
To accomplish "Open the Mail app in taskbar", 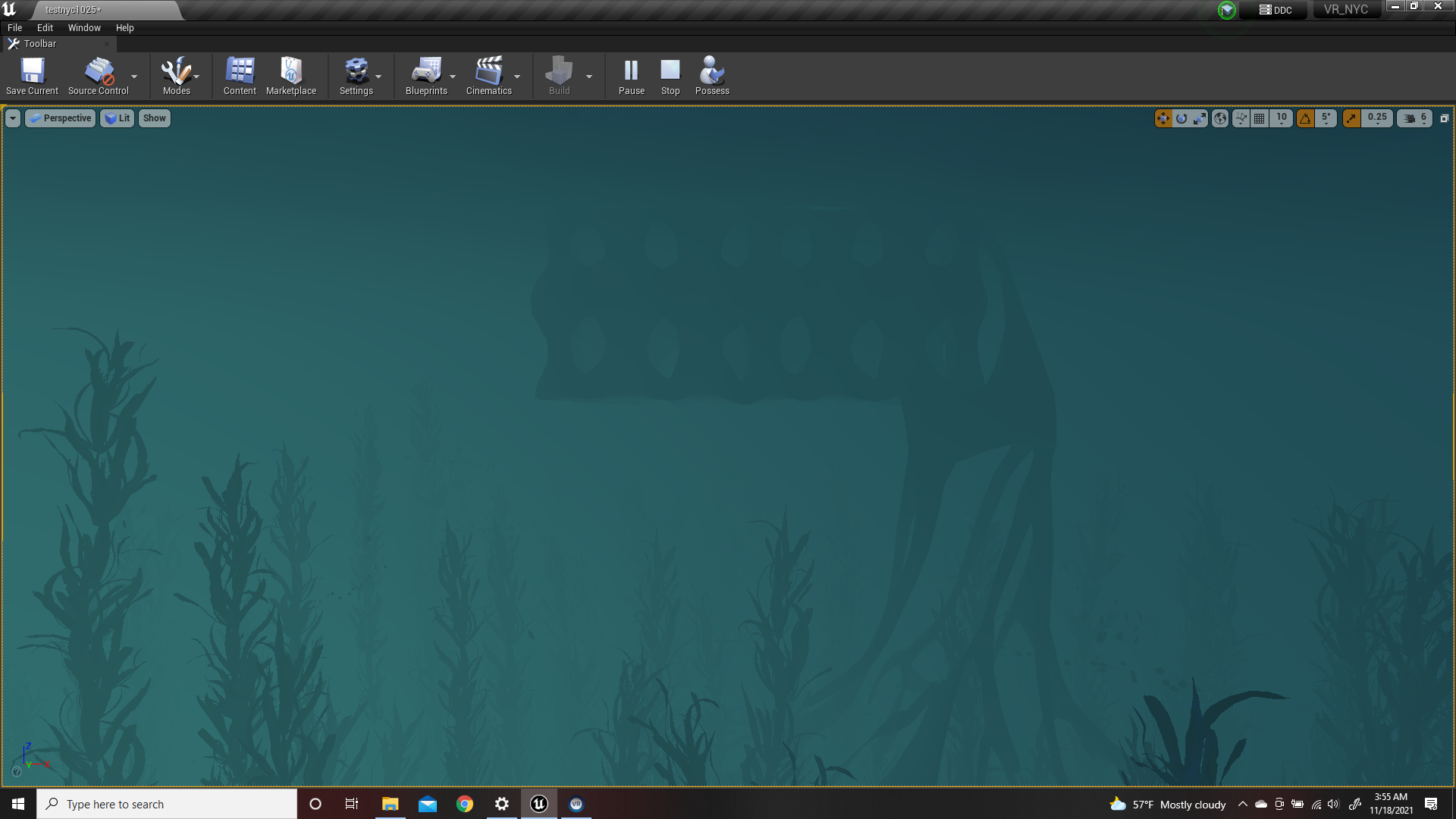I will pos(428,804).
